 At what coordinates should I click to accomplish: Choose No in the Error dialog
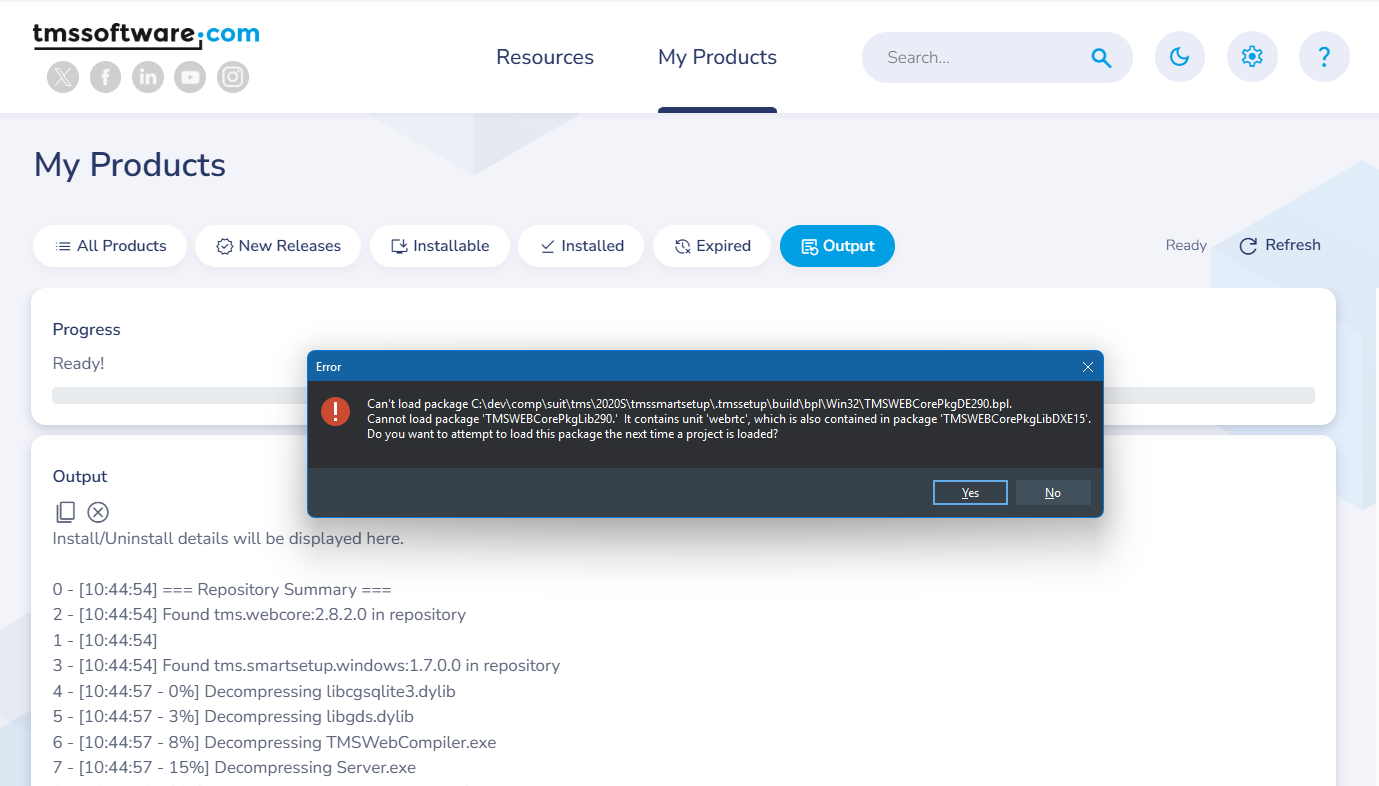click(1053, 492)
